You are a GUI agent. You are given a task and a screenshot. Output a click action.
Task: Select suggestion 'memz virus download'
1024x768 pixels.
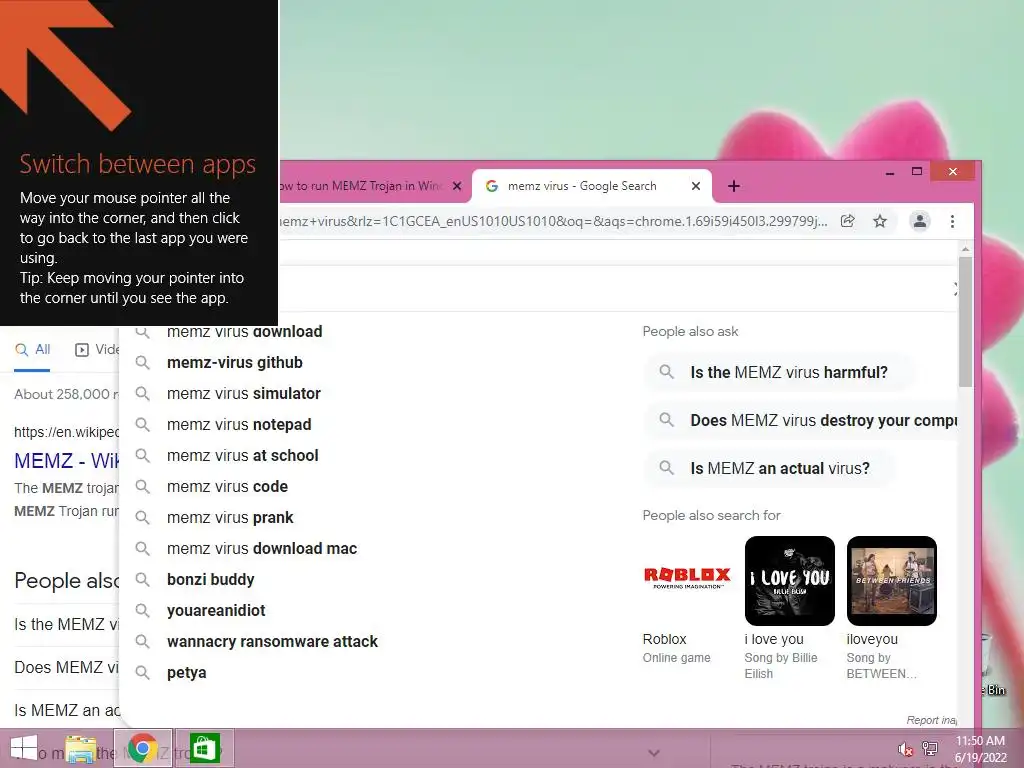[x=244, y=332]
